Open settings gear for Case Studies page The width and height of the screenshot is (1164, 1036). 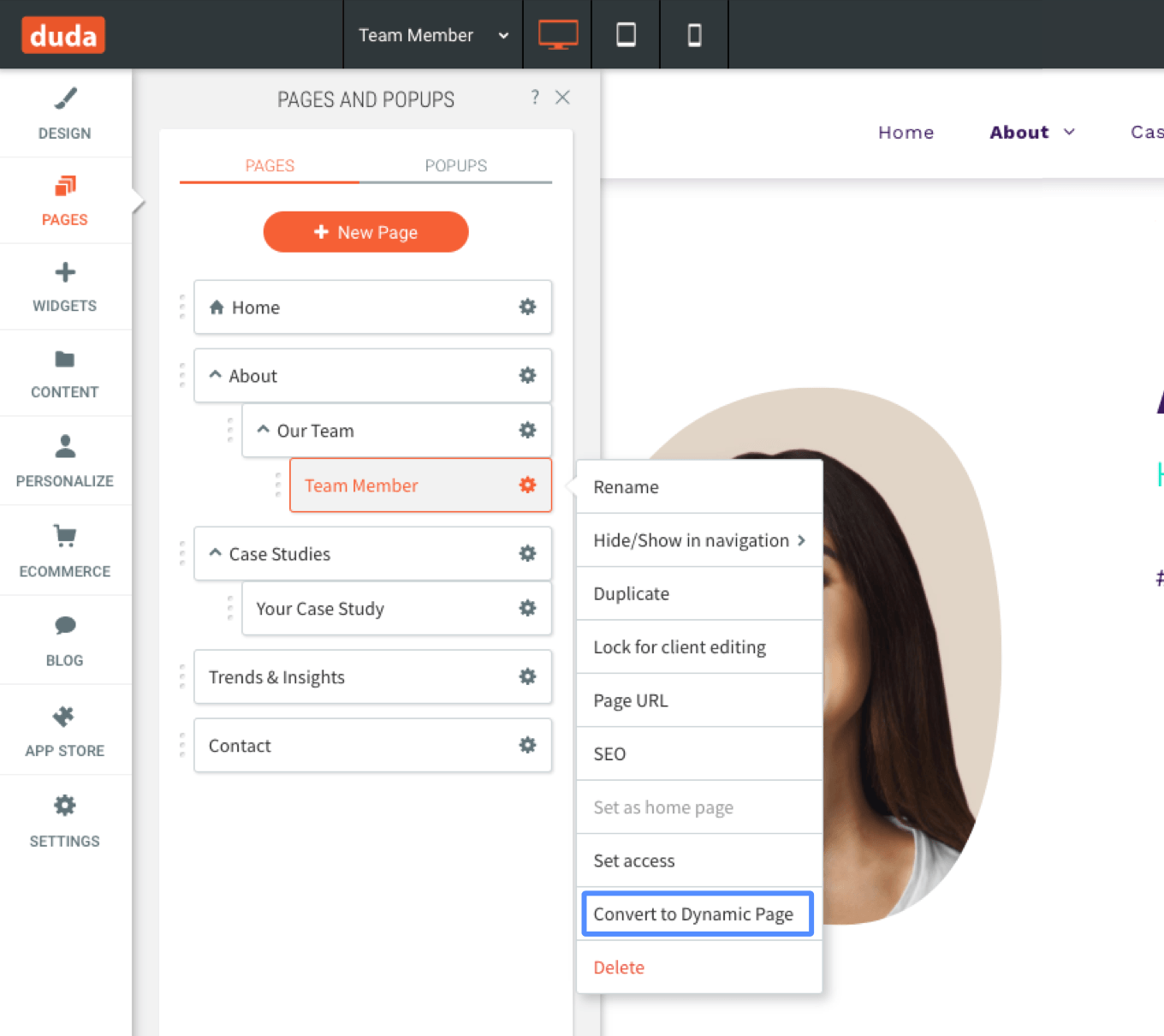point(528,553)
